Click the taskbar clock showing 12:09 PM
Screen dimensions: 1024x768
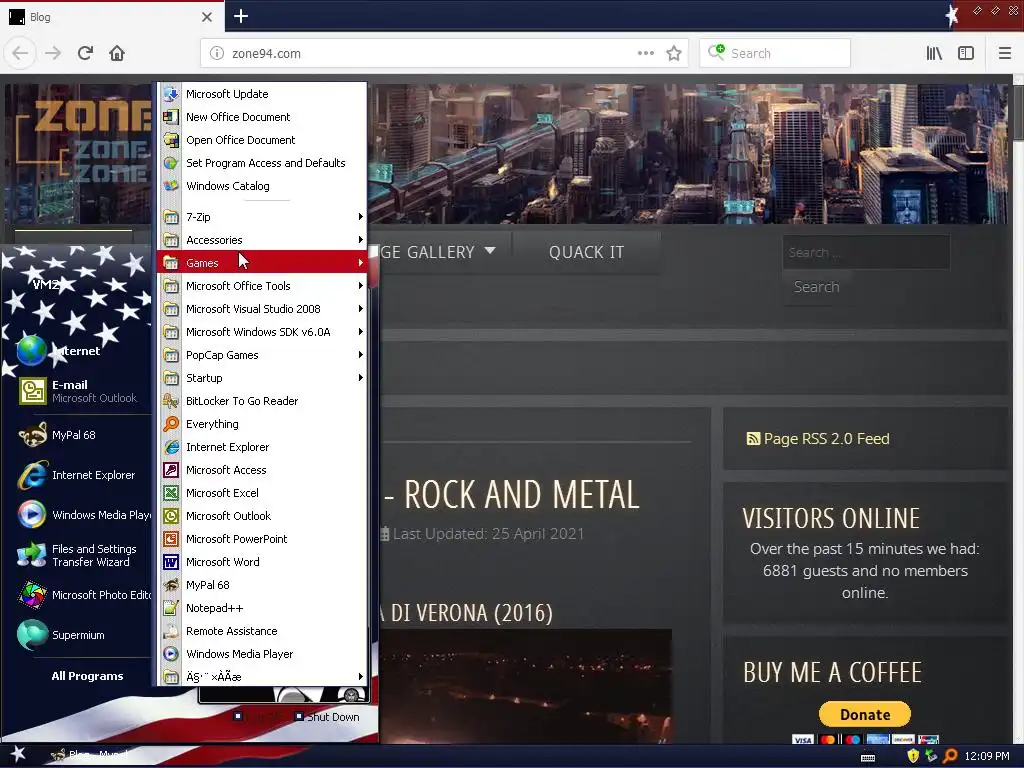coord(987,756)
